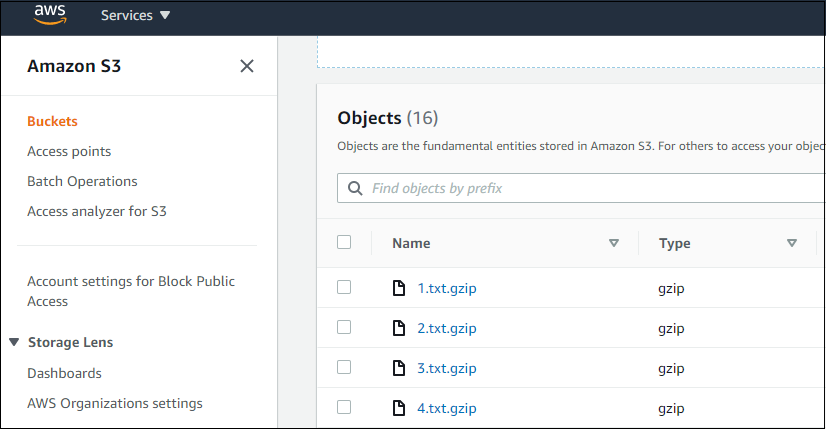Open AWS Organizations settings
This screenshot has height=429, width=826.
115,403
